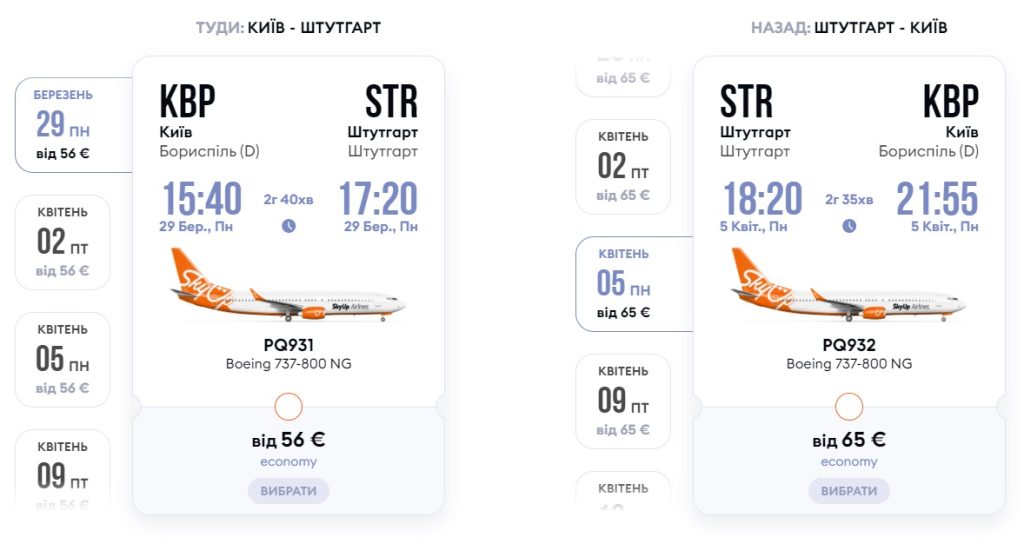Viewport: 1024px width, 557px height.
Task: Click the ТУДИ: КИЇВ - ШТУТГАРТ heading
Action: [x=288, y=28]
